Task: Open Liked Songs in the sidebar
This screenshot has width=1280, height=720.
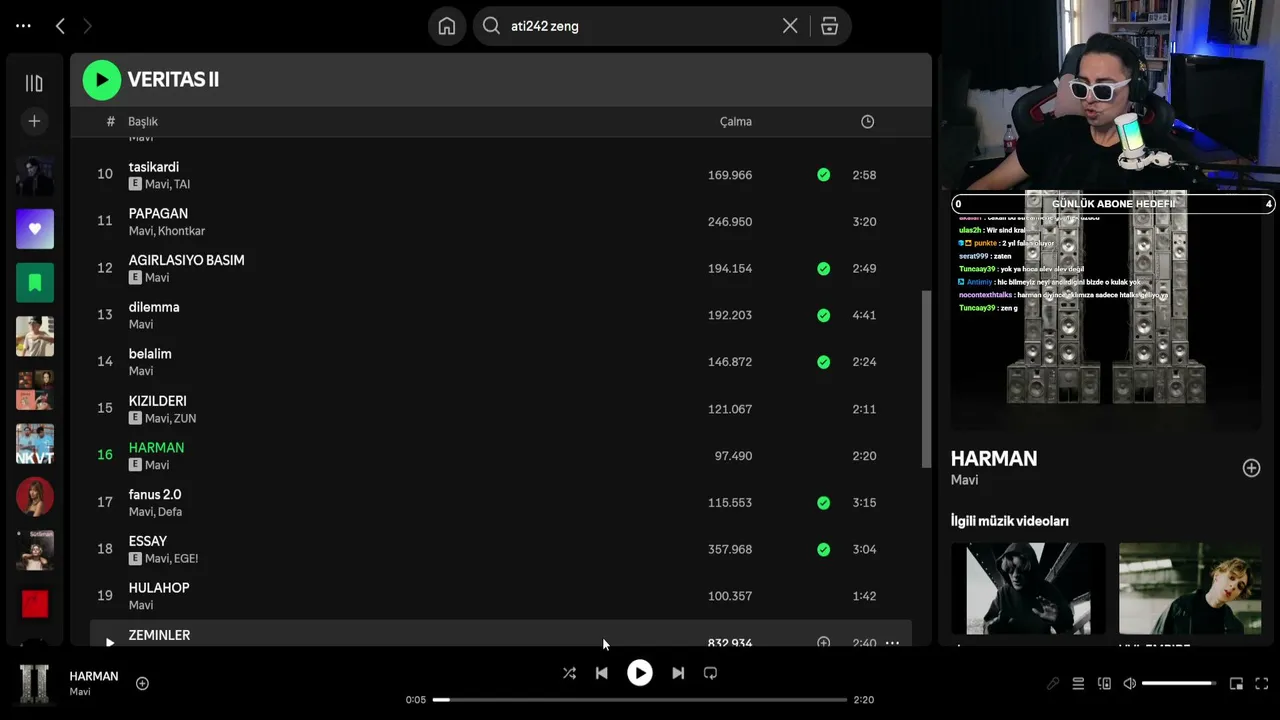Action: 35,229
